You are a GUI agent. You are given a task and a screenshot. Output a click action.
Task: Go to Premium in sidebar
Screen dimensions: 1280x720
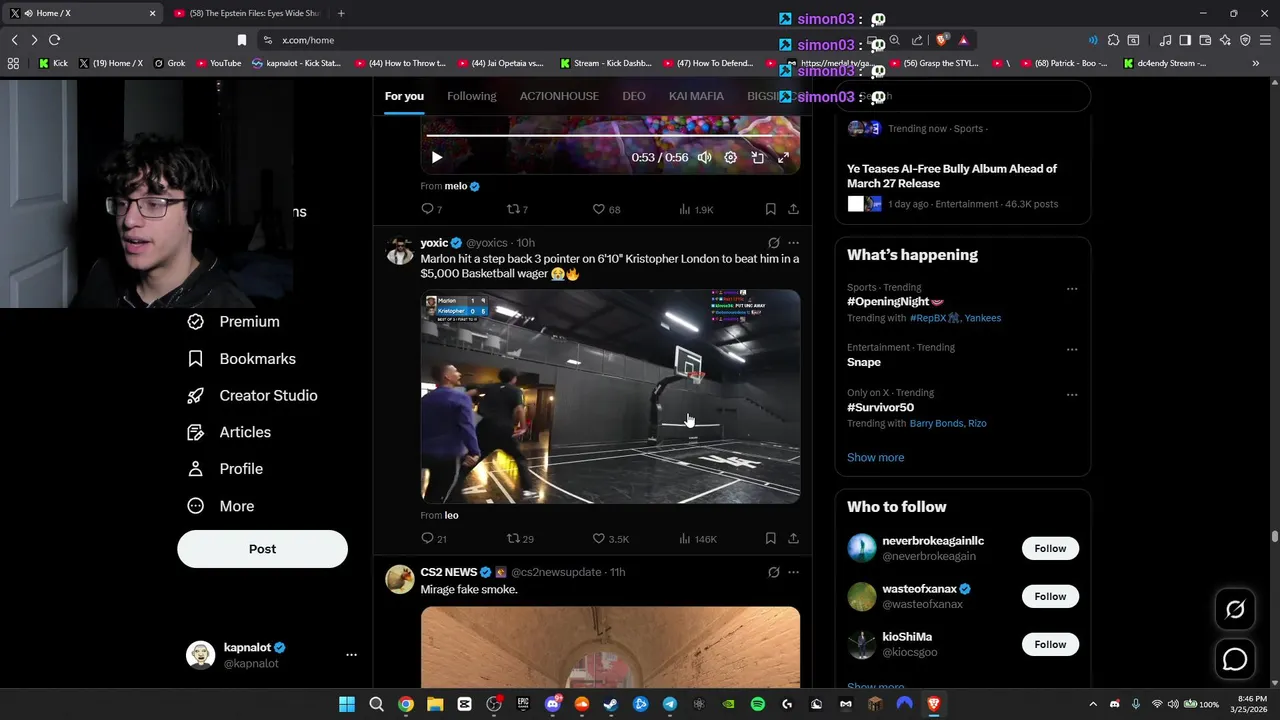click(233, 321)
